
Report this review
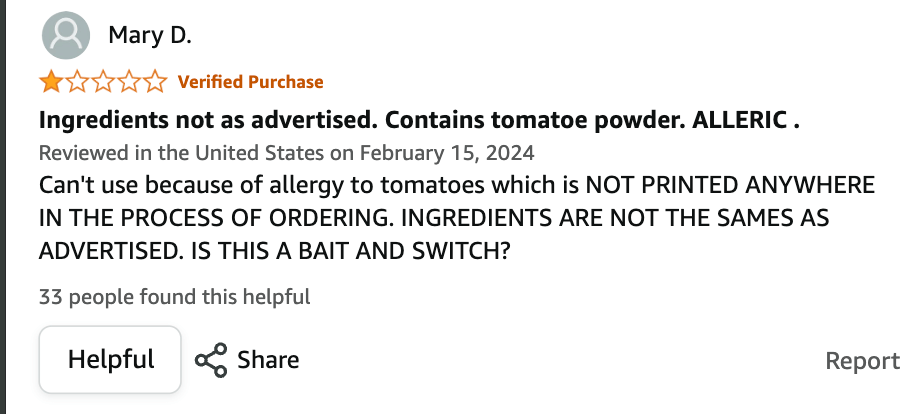click(x=862, y=361)
